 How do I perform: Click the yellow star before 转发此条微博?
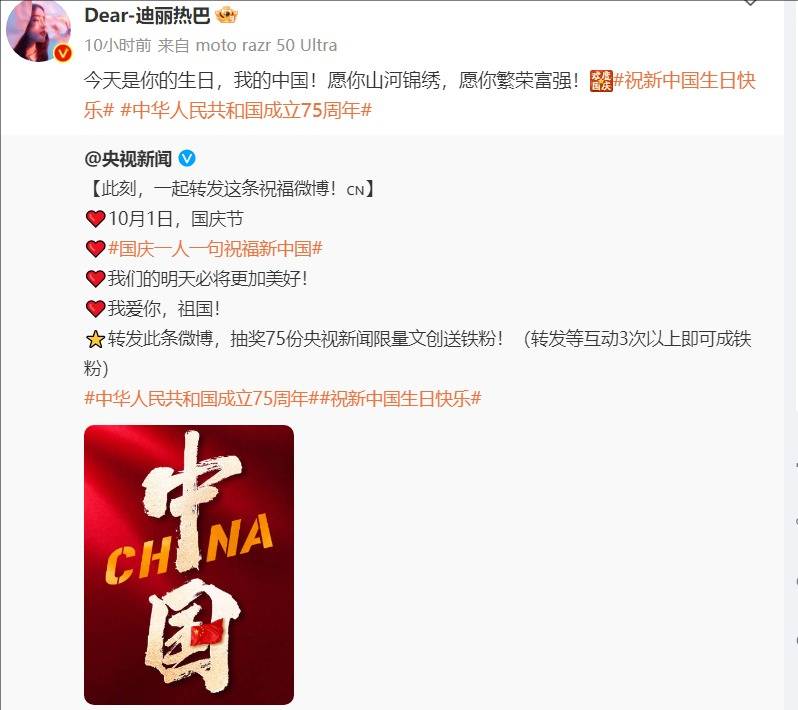95,339
